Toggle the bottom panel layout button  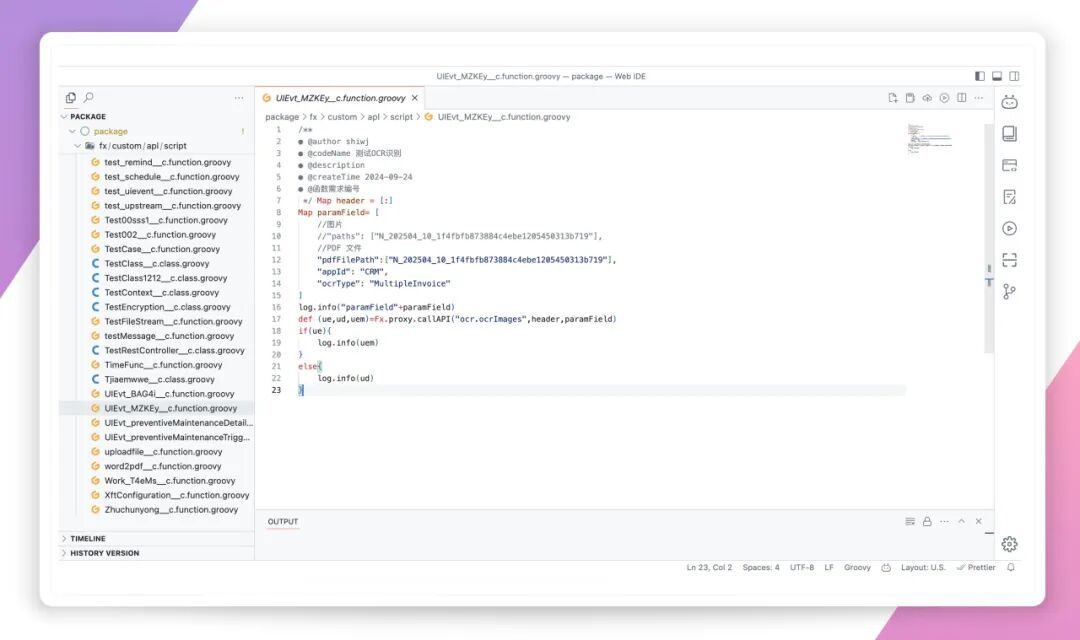point(997,76)
